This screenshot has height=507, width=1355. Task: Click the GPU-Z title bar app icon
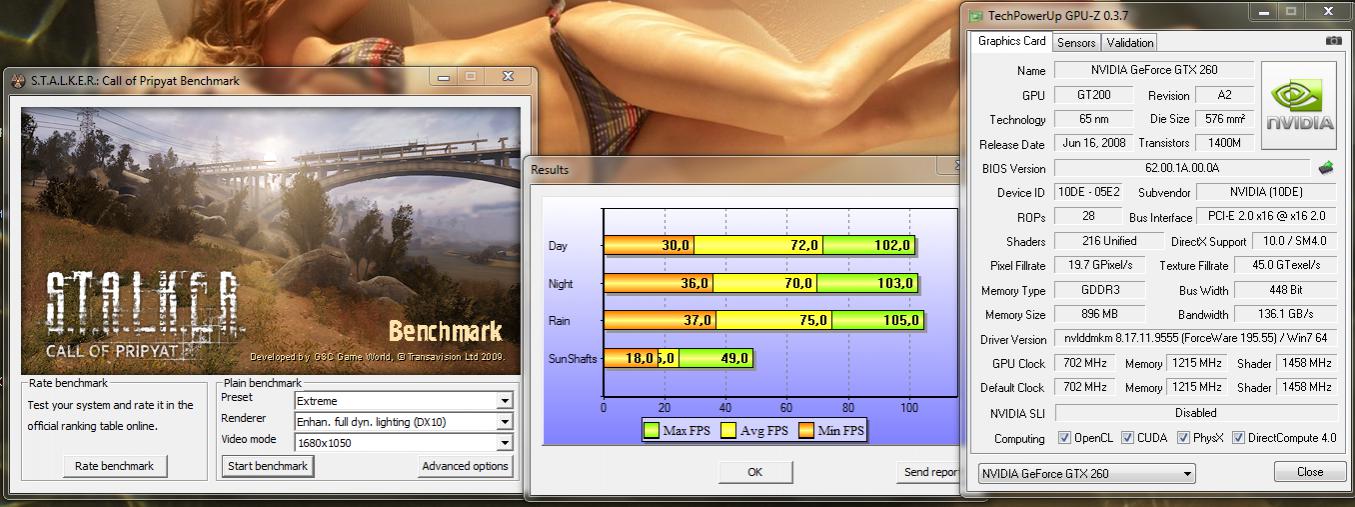pyautogui.click(x=975, y=15)
